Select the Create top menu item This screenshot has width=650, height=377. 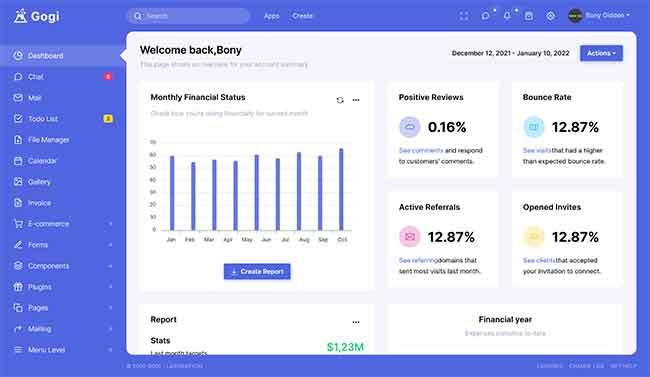(x=302, y=16)
